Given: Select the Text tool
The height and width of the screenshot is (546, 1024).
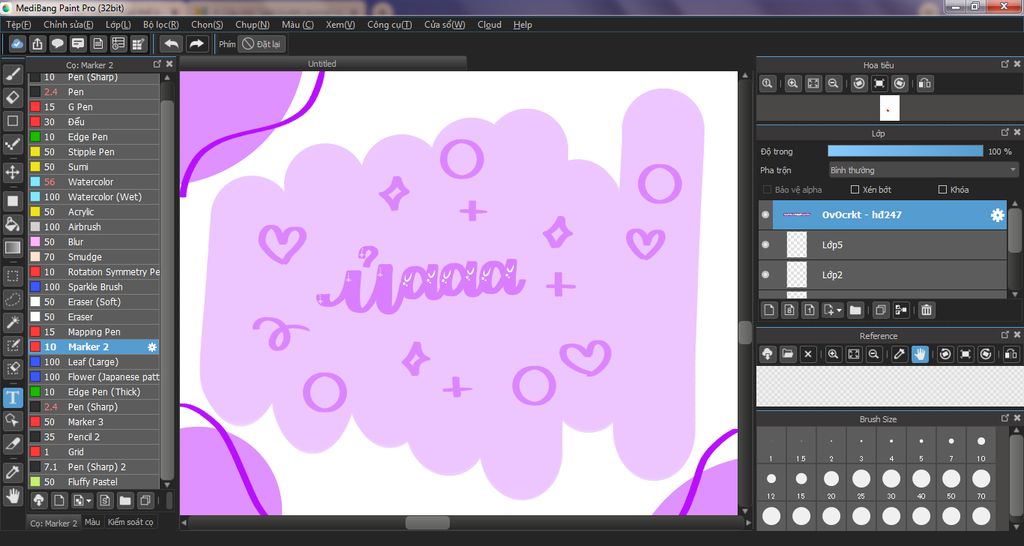Looking at the screenshot, I should tap(12, 397).
